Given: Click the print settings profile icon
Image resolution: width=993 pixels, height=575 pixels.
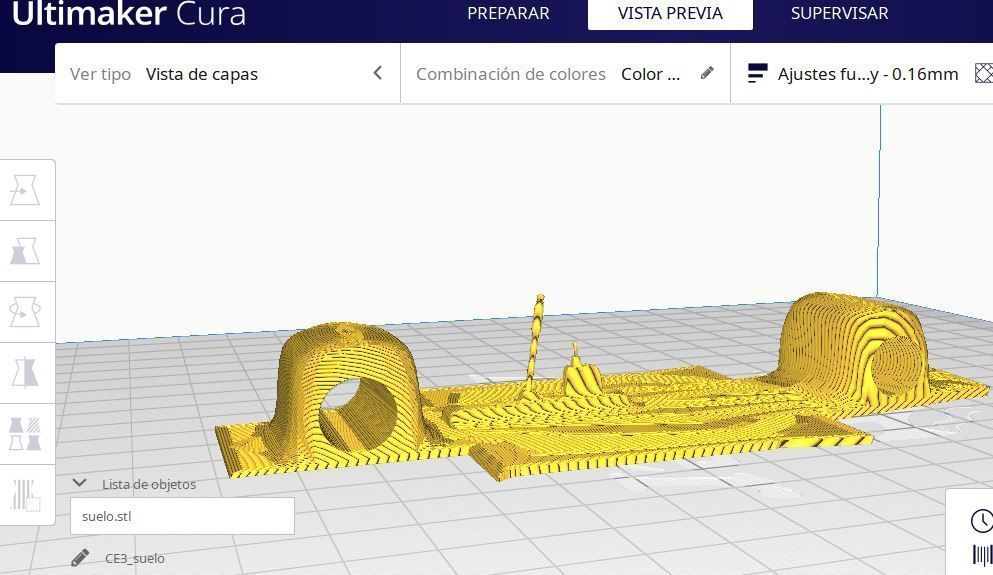Looking at the screenshot, I should coord(757,73).
